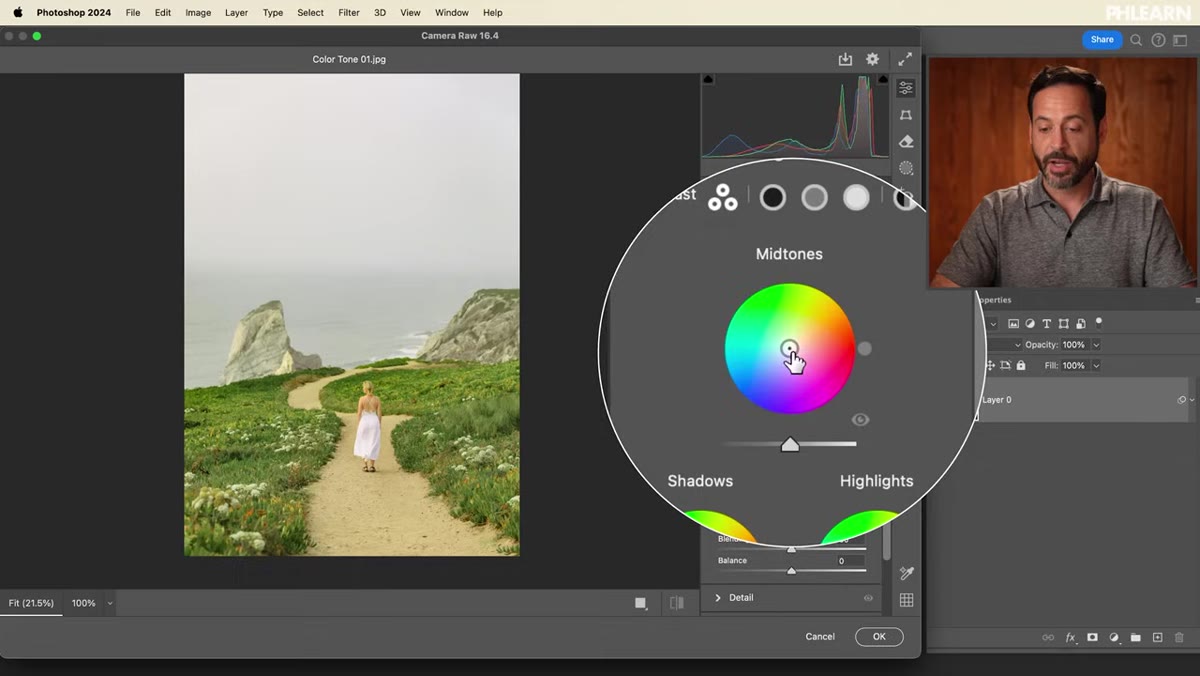The width and height of the screenshot is (1200, 676).
Task: Open the Camera Raw save image icon
Action: pos(845,59)
